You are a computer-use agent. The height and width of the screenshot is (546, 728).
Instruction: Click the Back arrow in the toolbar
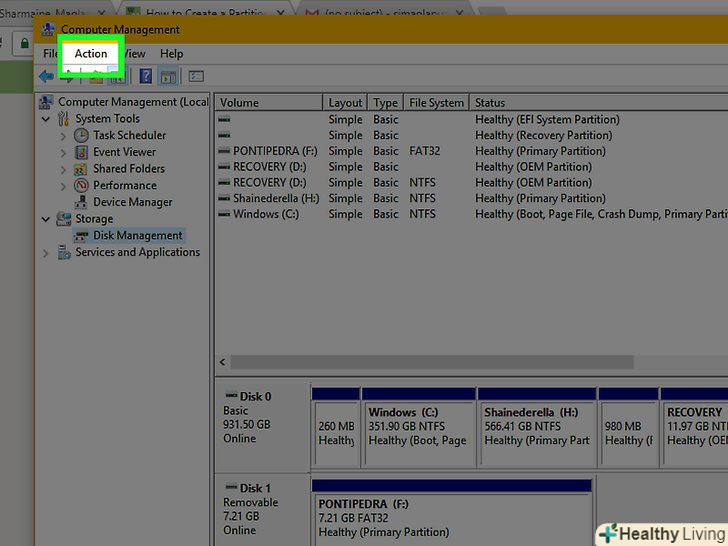(x=46, y=77)
